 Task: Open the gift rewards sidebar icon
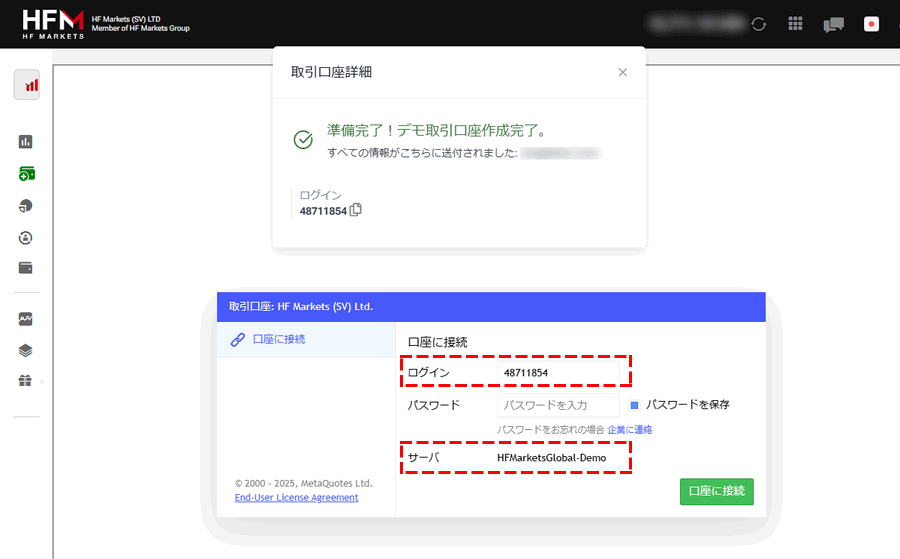point(25,381)
